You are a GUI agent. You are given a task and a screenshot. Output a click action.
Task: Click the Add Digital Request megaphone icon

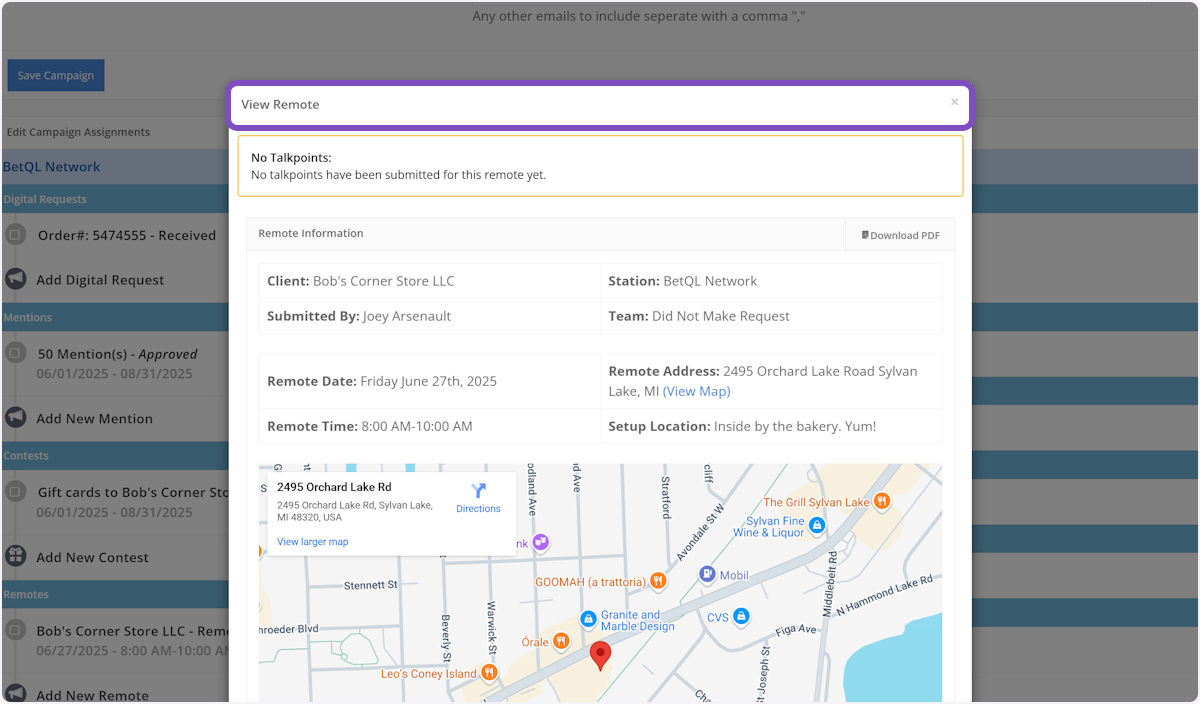point(14,279)
